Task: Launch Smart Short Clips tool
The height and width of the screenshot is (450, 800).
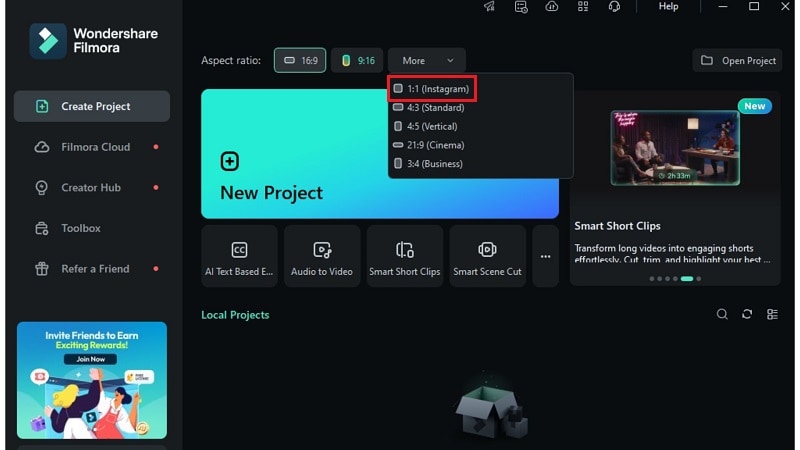Action: 405,256
